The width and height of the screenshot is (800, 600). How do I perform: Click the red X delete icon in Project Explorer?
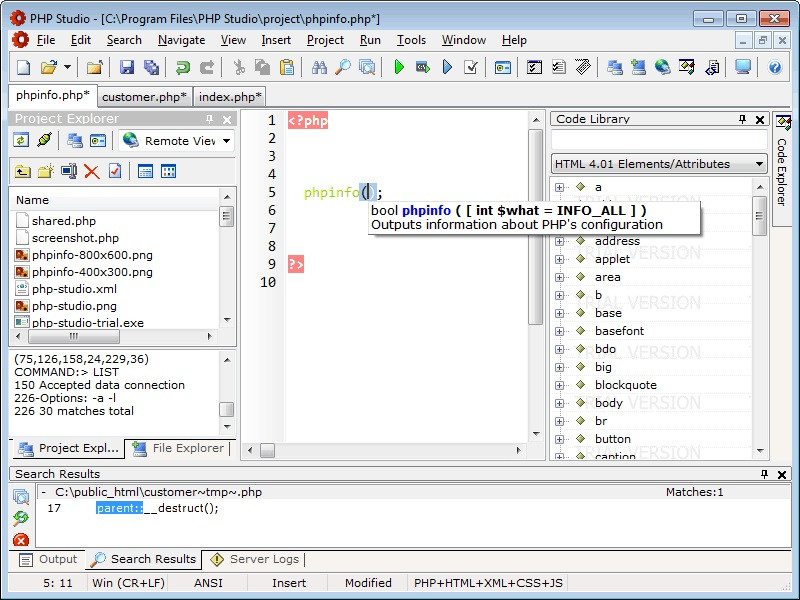[92, 171]
